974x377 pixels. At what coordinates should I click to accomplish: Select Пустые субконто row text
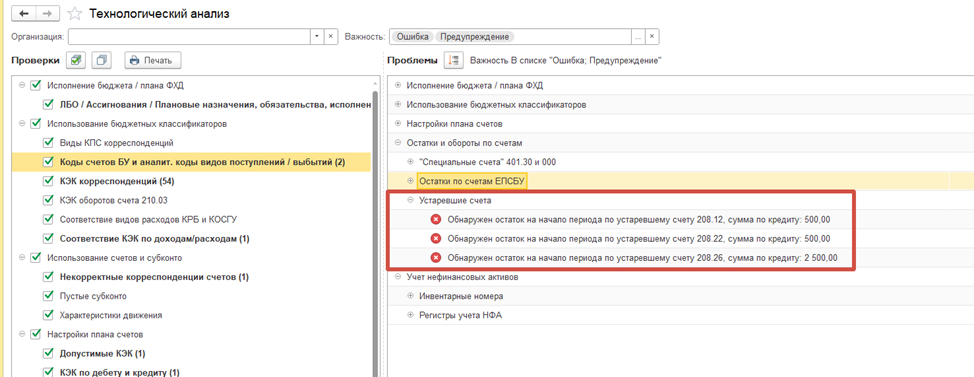coord(93,296)
